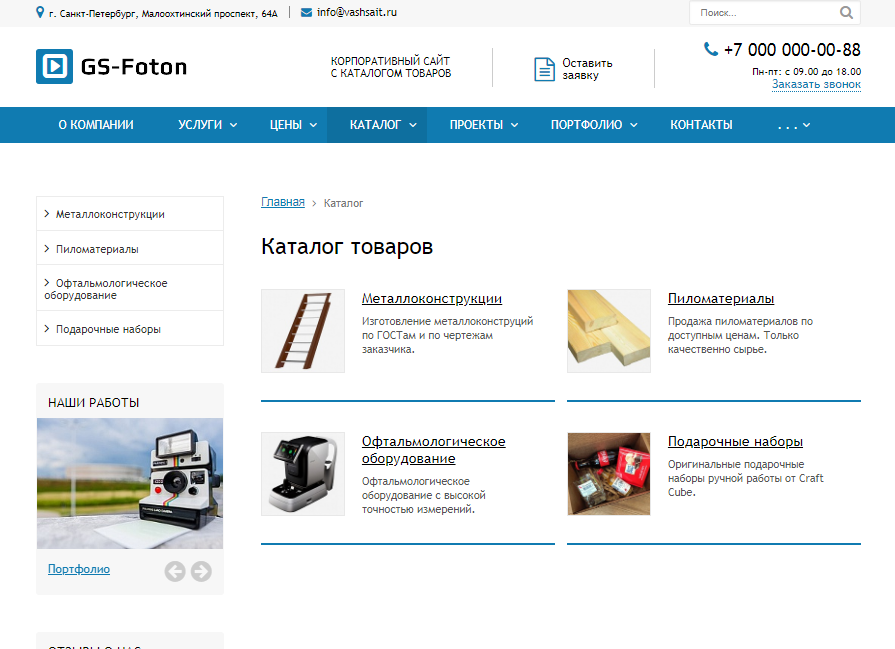The height and width of the screenshot is (649, 895).
Task: Open the Контакты menu item
Action: [701, 125]
